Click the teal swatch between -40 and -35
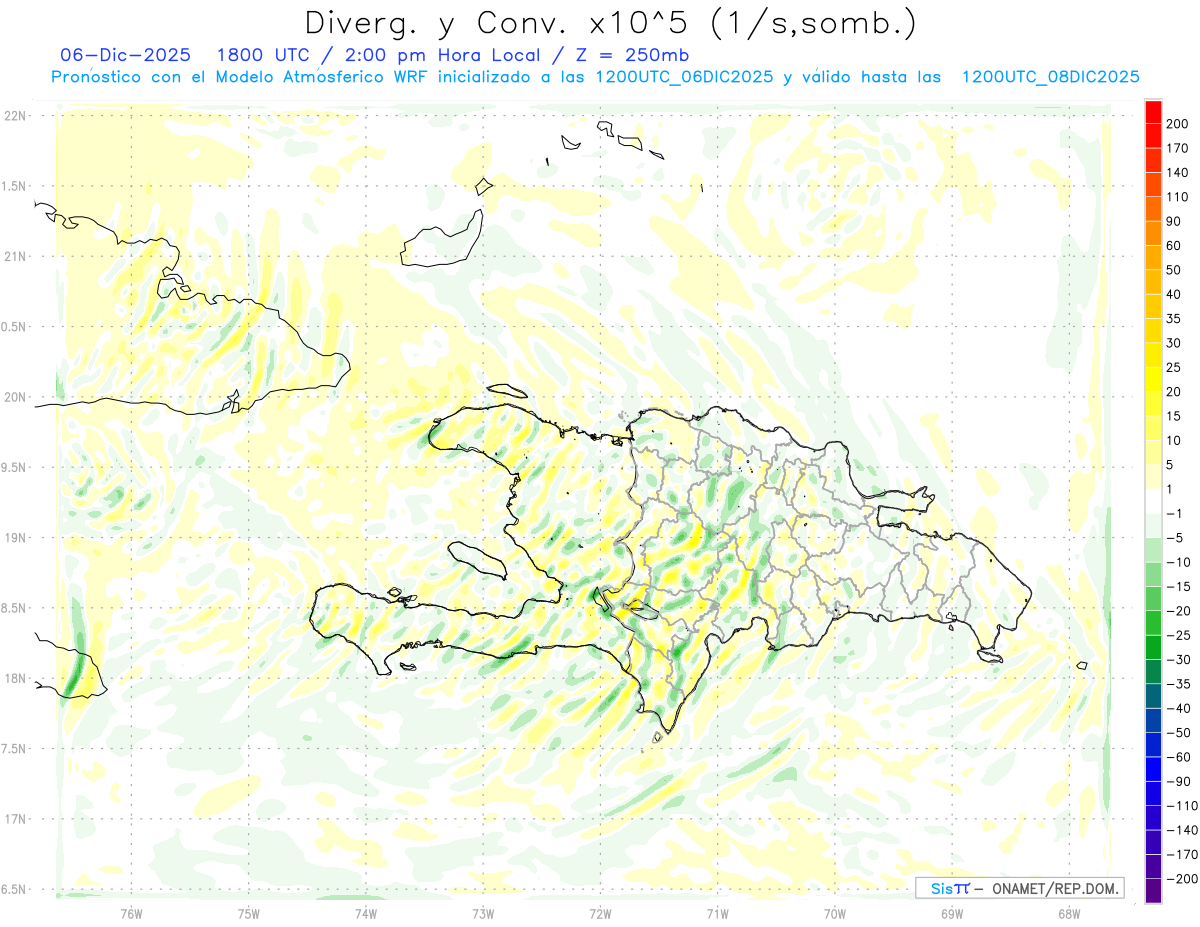The width and height of the screenshot is (1200, 927). pos(1153,695)
